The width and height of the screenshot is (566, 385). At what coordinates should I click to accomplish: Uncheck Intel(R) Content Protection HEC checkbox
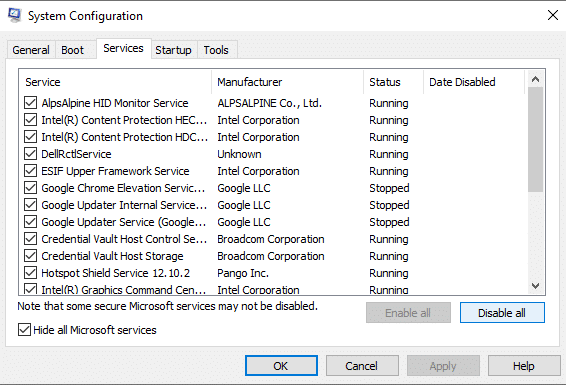(30, 120)
